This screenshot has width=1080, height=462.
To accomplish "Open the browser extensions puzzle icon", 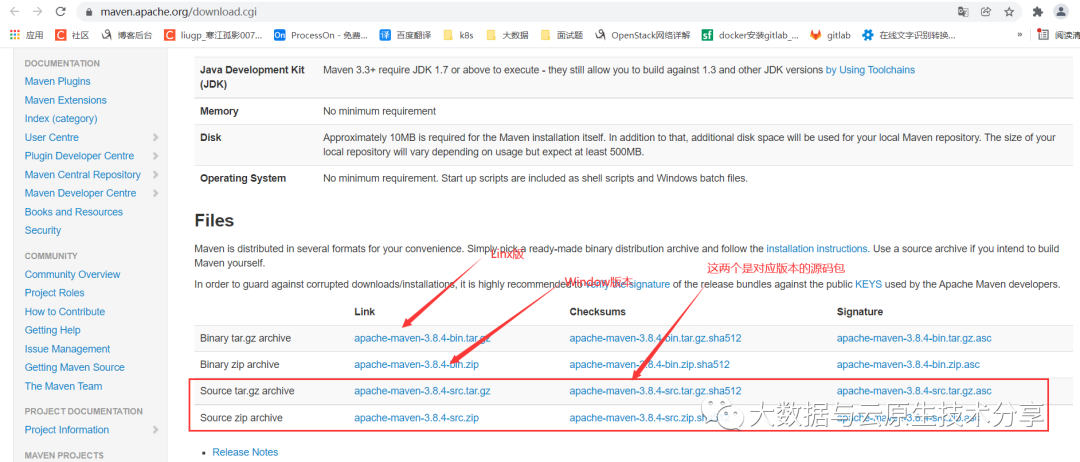I will point(1037,12).
